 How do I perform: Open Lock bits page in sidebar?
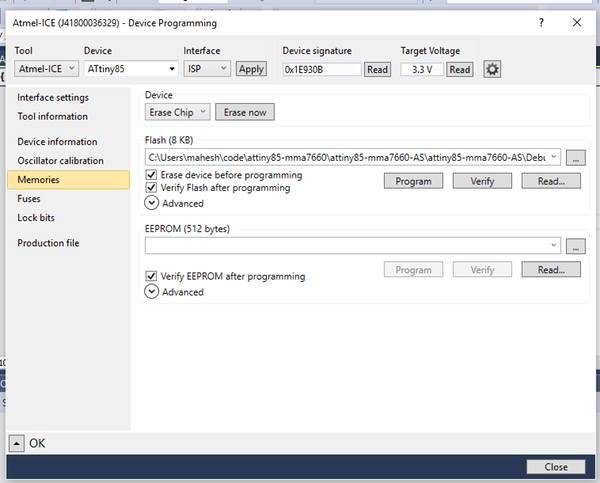point(35,217)
